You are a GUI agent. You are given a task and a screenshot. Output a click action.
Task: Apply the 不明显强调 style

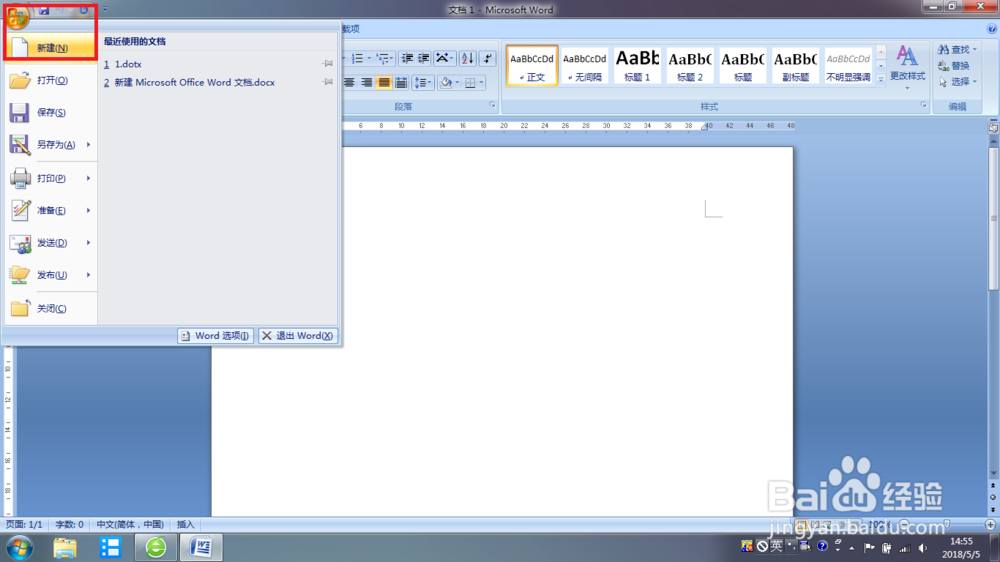(x=848, y=66)
